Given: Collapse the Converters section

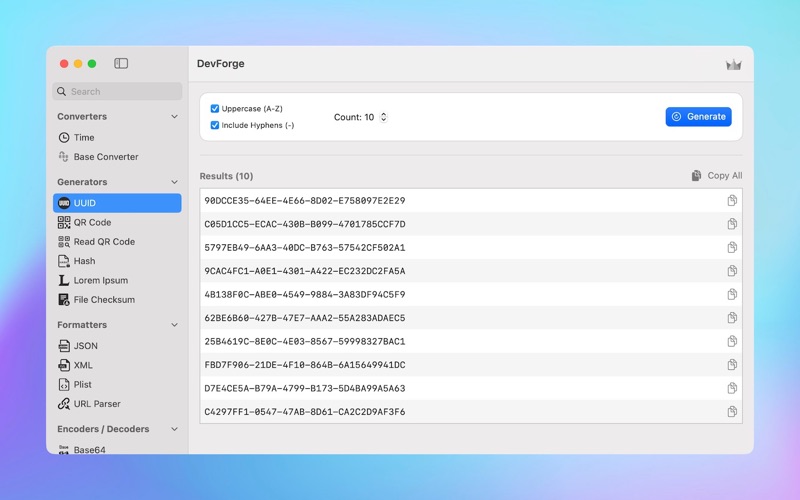Looking at the screenshot, I should tap(174, 116).
